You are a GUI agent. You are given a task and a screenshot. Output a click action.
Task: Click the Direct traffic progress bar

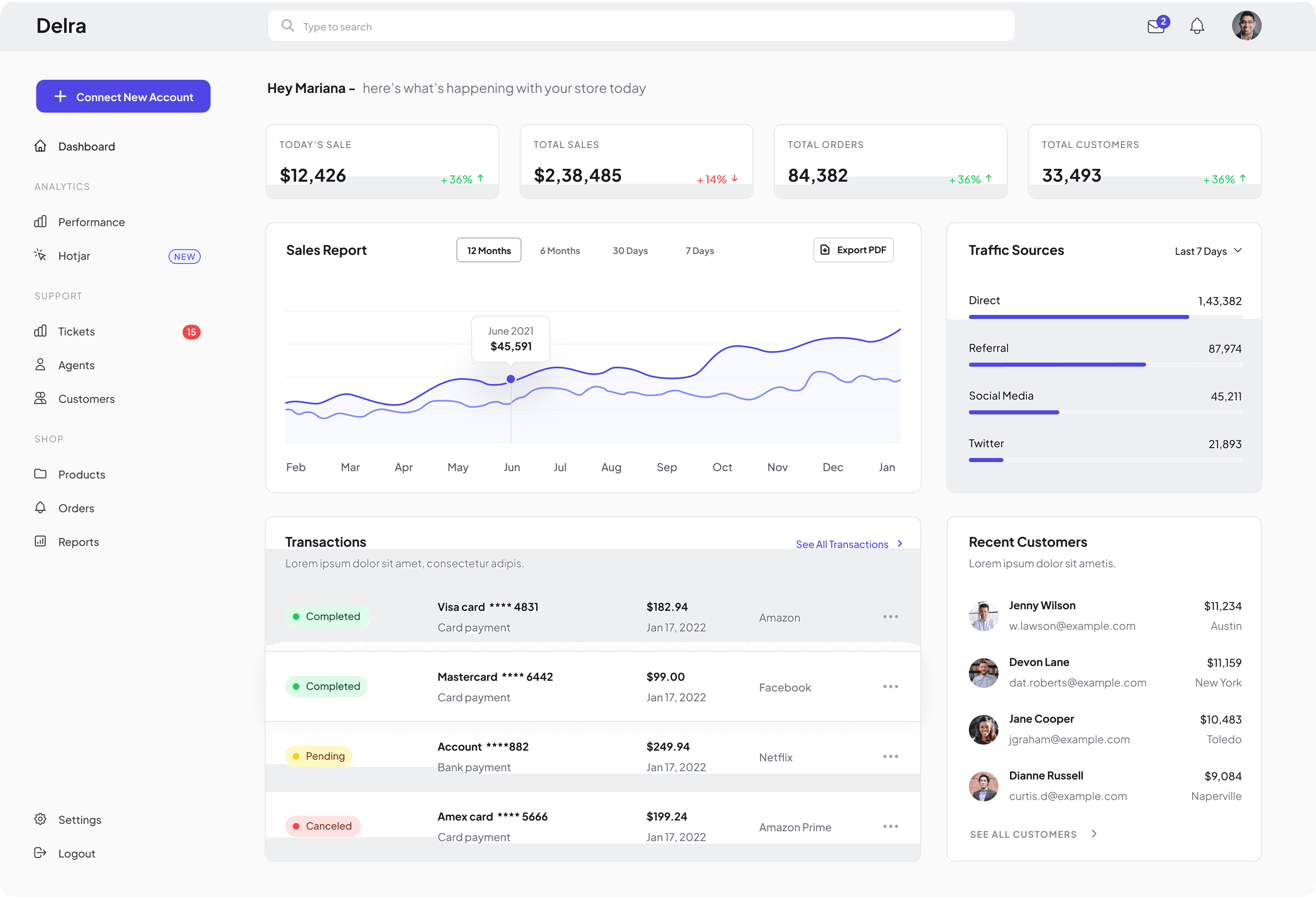click(x=1078, y=317)
